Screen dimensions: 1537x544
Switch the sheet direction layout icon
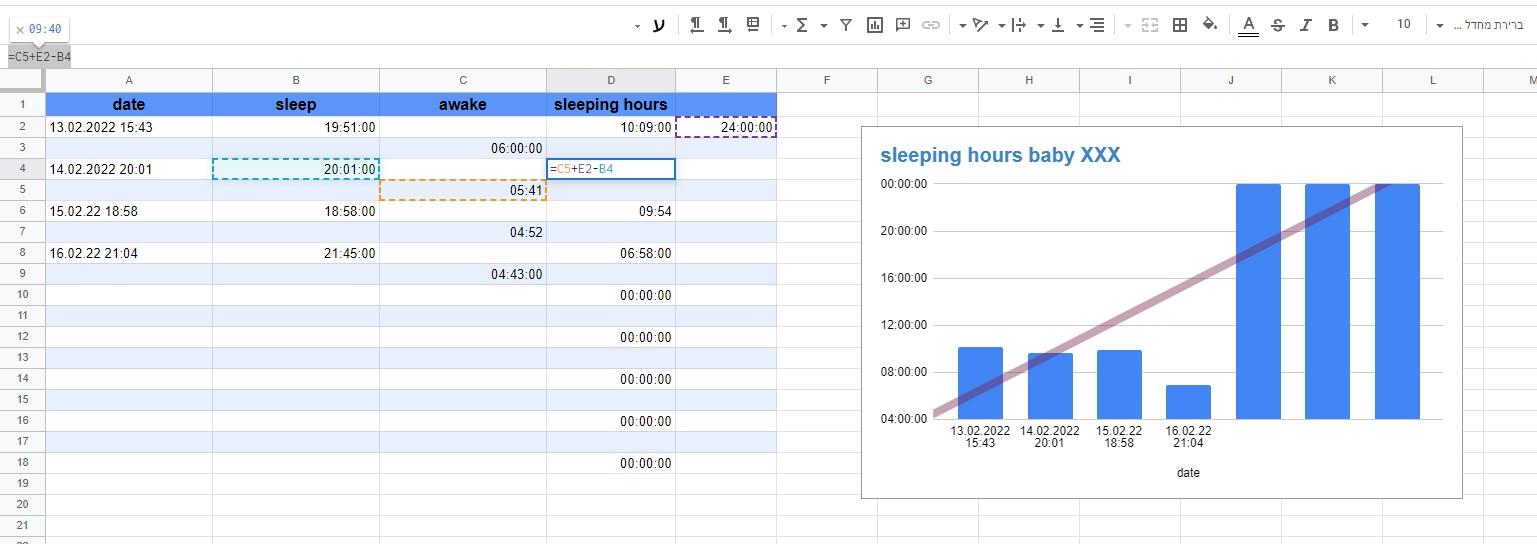(753, 25)
